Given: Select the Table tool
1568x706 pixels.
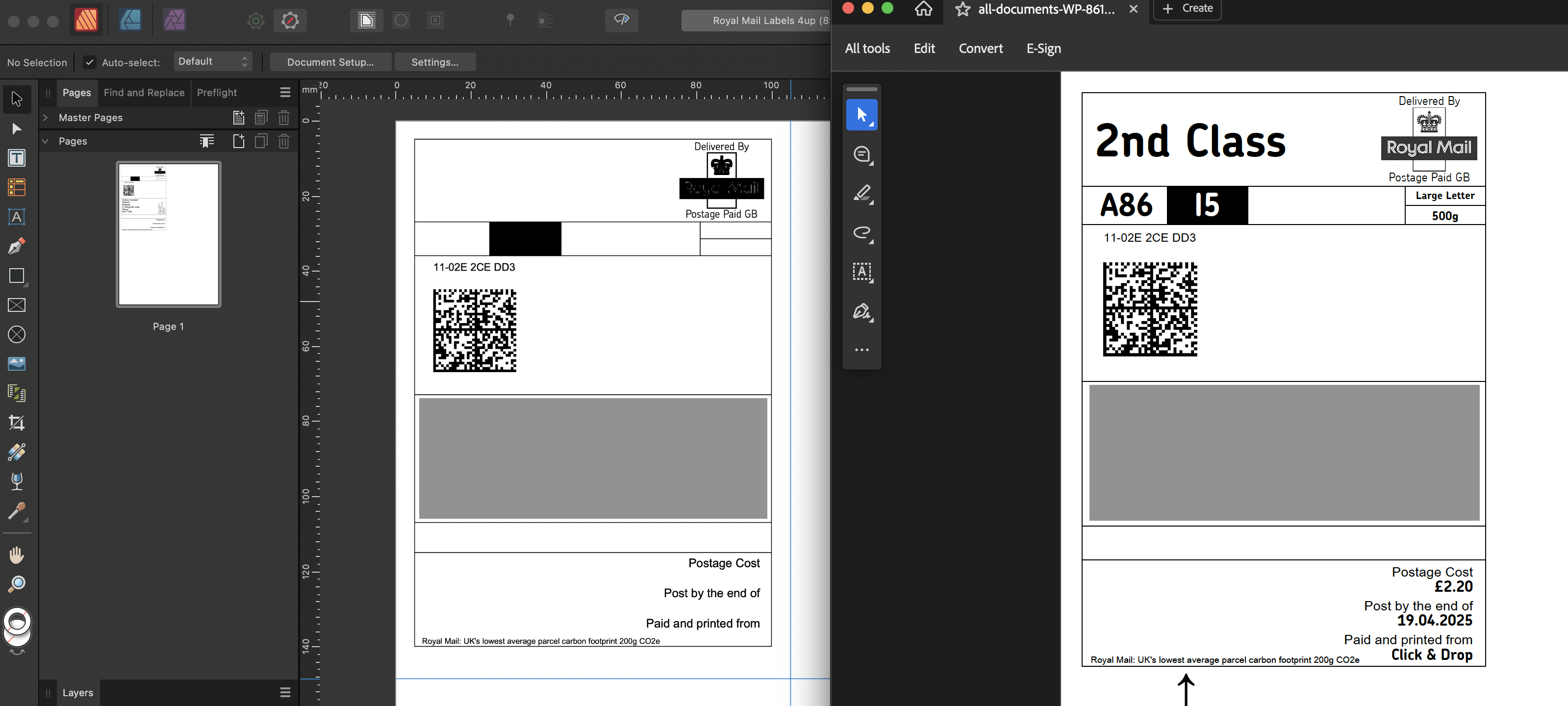Looking at the screenshot, I should pos(17,187).
